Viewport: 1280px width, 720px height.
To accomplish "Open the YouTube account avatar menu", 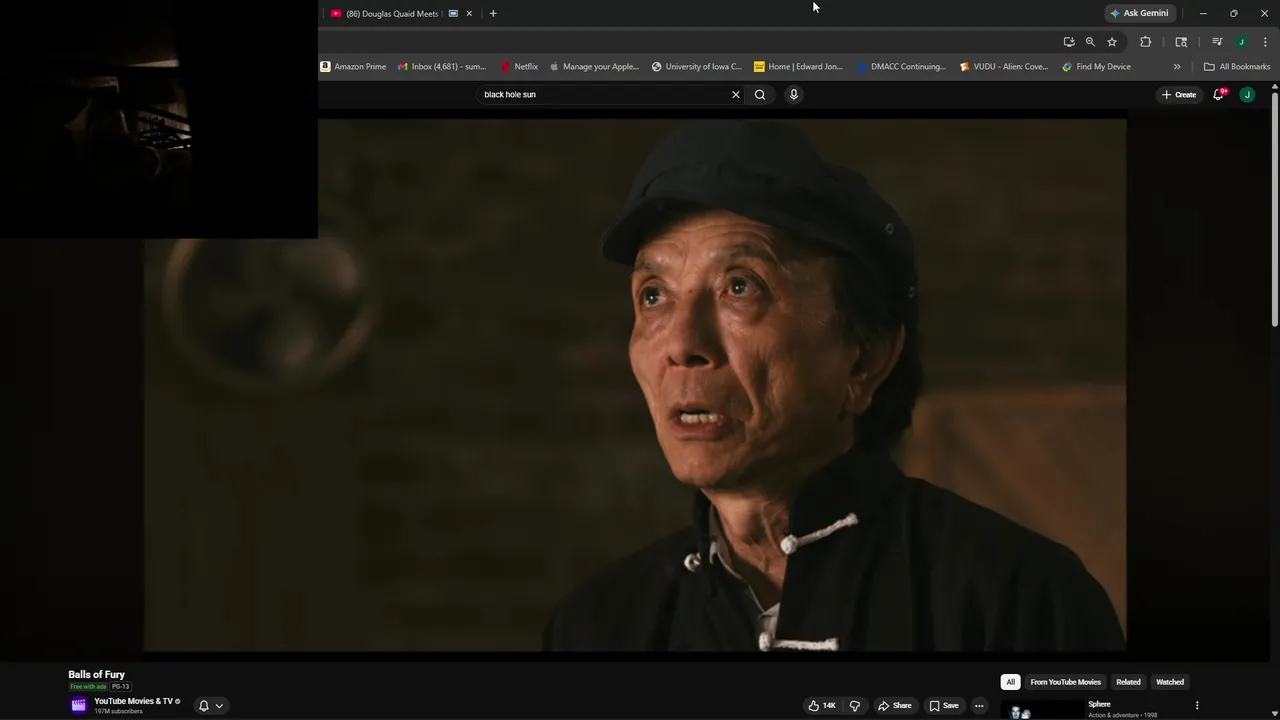I will coord(1247,94).
